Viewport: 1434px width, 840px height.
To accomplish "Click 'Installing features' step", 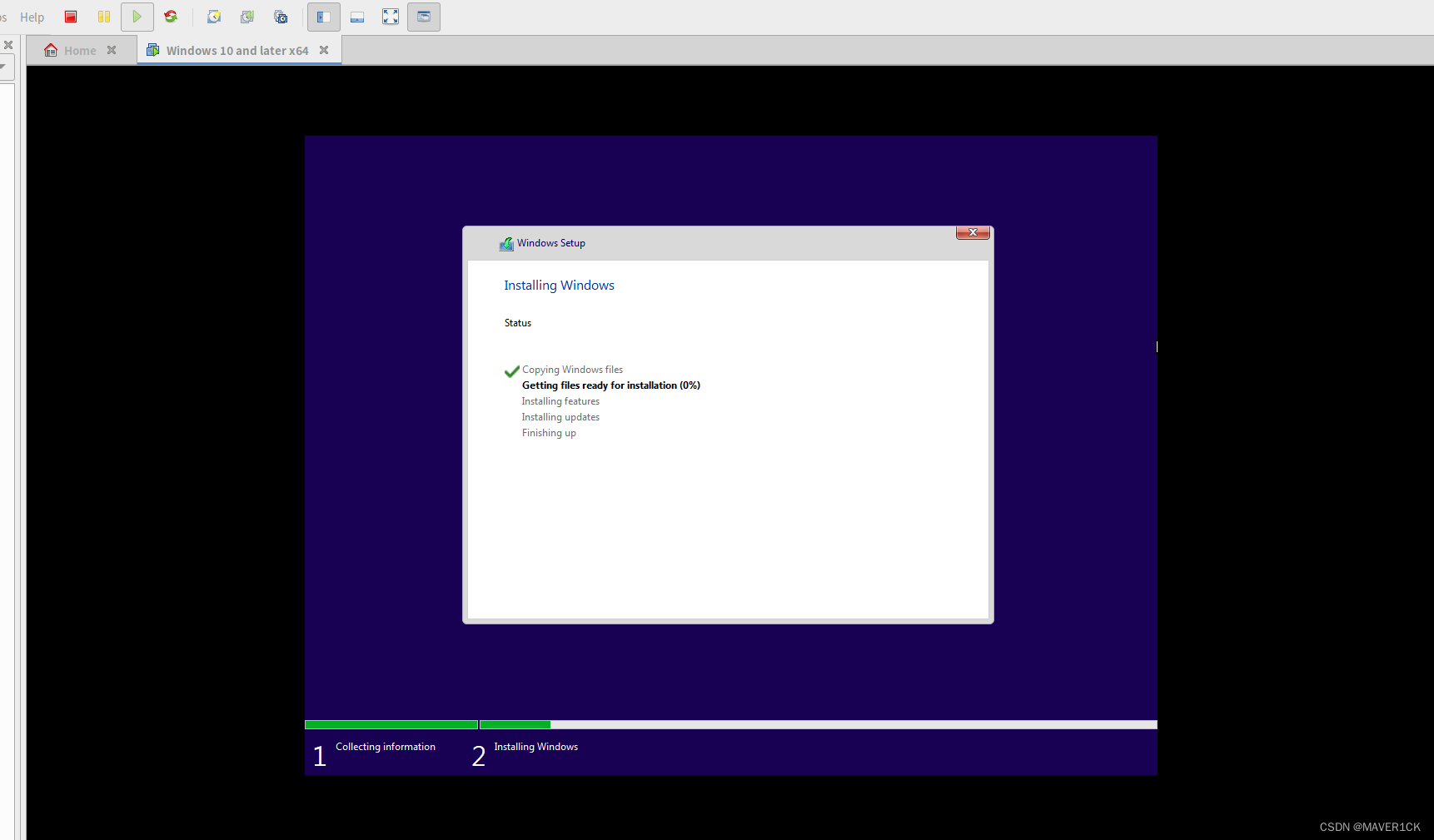I will click(560, 401).
